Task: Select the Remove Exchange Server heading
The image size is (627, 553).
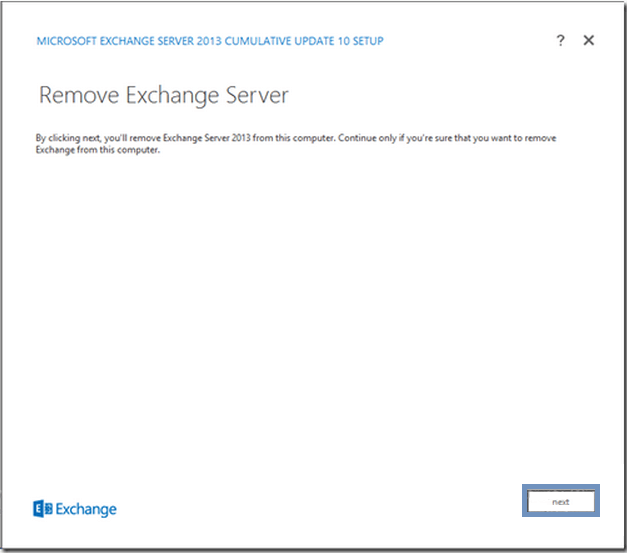Action: click(x=164, y=96)
